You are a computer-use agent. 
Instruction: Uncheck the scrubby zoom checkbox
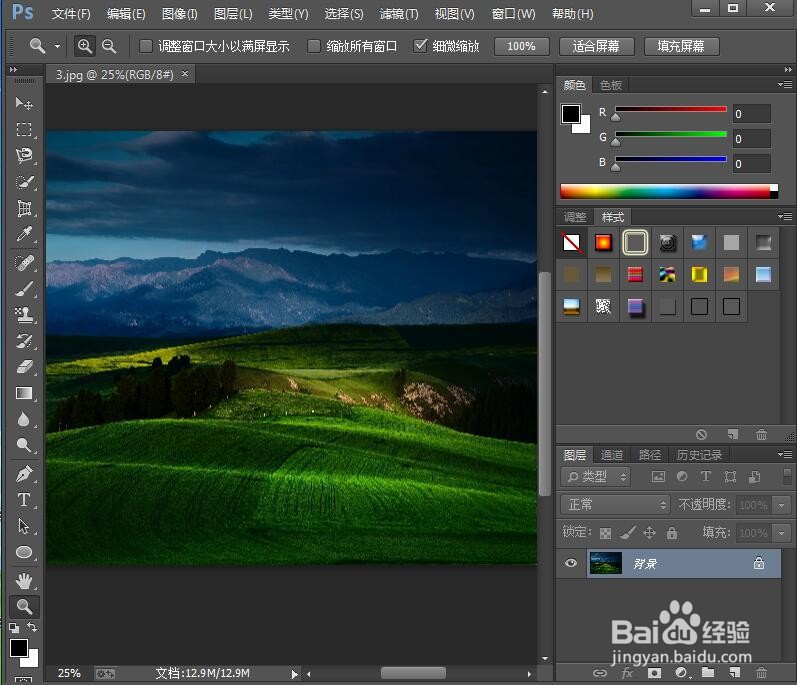(420, 46)
